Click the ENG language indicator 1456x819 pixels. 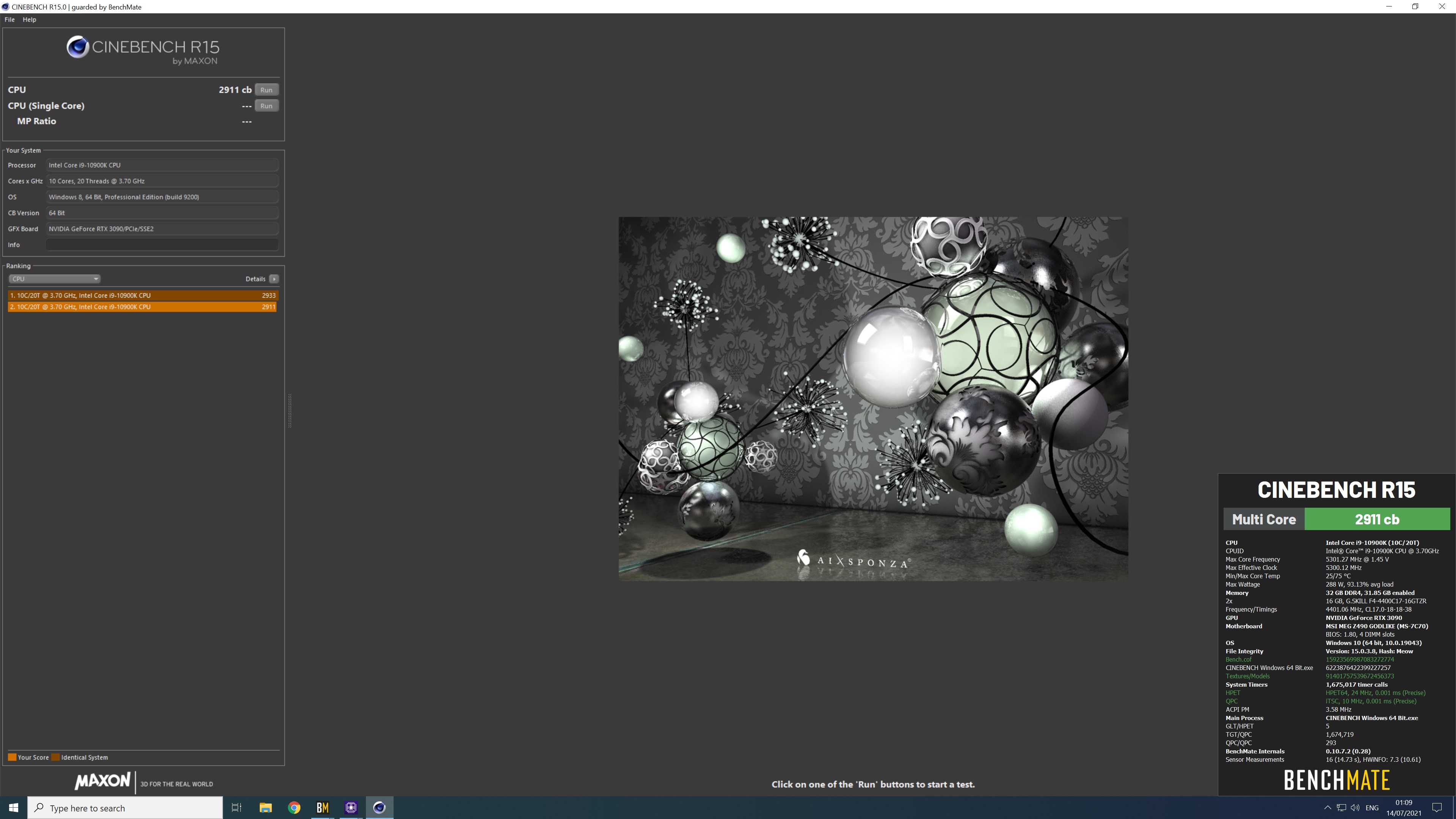1372,808
